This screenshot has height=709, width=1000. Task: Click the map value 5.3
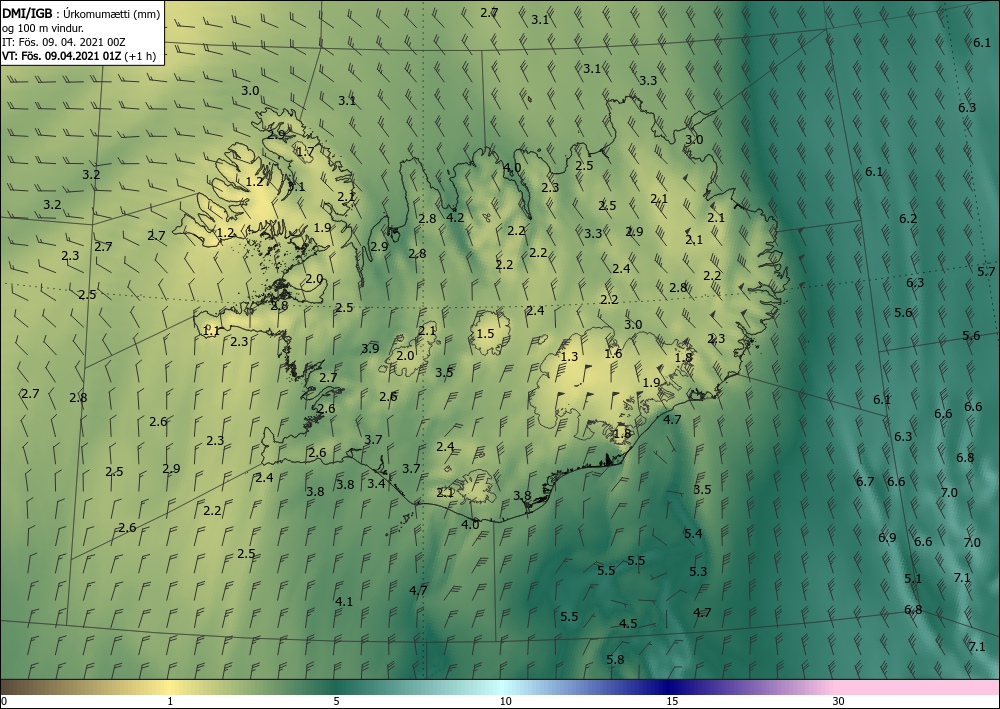(698, 571)
